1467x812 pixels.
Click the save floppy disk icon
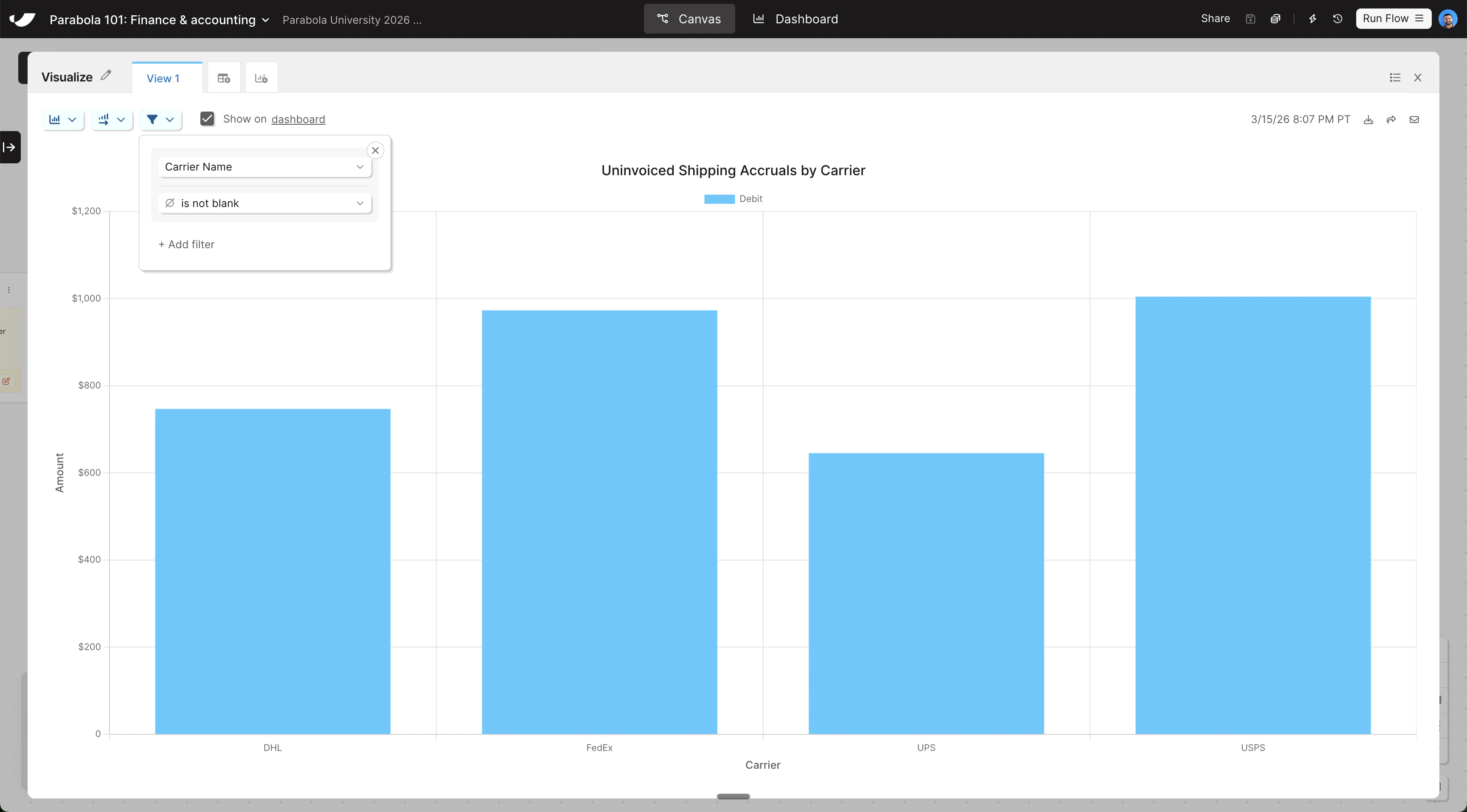pyautogui.click(x=1250, y=19)
